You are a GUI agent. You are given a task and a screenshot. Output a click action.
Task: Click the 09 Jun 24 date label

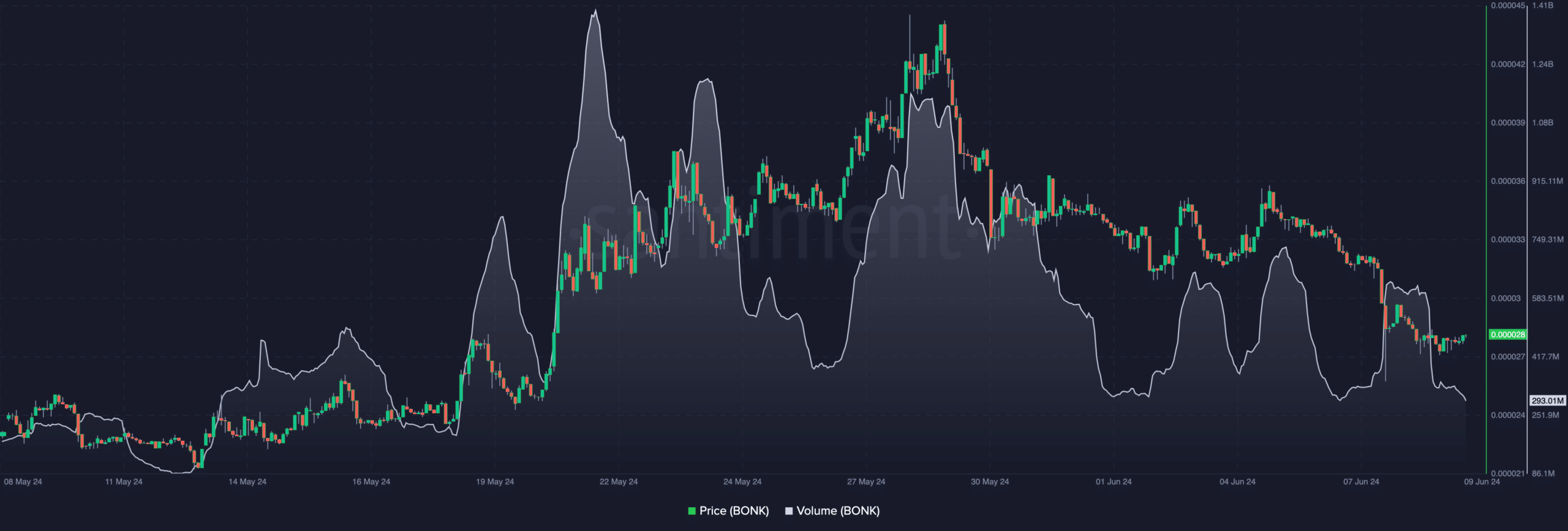(x=1482, y=481)
